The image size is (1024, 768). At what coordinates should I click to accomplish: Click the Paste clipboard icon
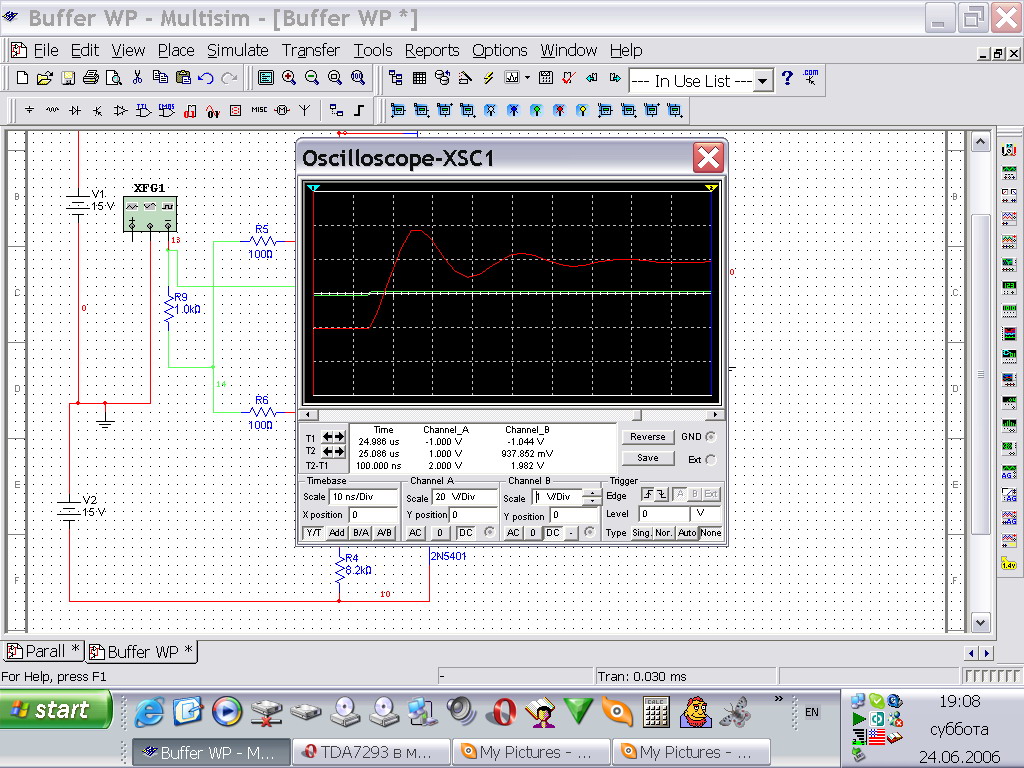click(x=184, y=78)
